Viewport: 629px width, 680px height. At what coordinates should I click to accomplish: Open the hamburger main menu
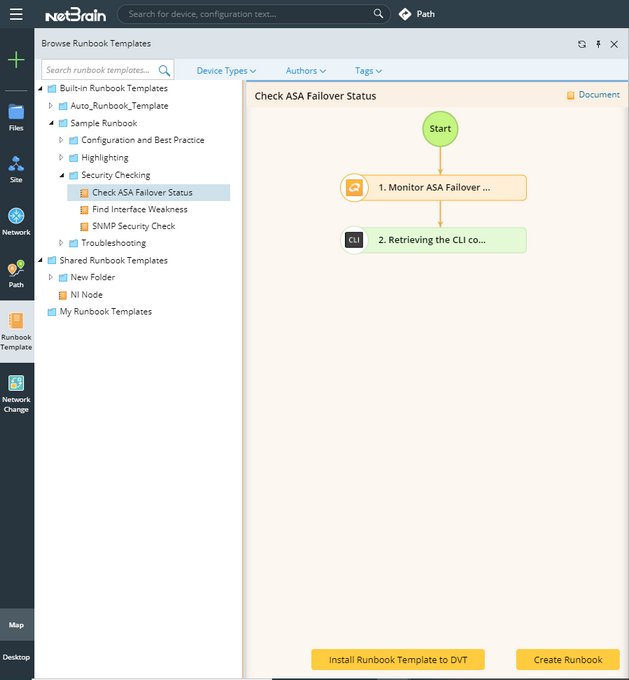pos(16,14)
